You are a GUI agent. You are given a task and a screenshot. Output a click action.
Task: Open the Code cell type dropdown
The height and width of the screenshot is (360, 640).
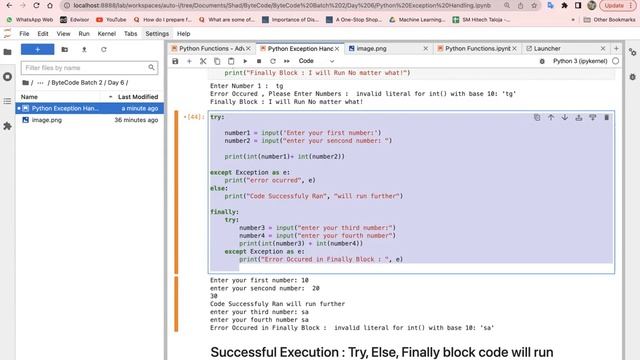tap(316, 61)
